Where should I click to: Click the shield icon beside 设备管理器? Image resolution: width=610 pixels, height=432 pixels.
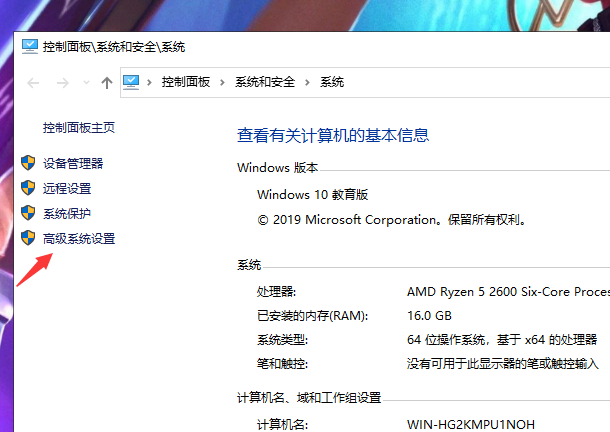pos(28,163)
